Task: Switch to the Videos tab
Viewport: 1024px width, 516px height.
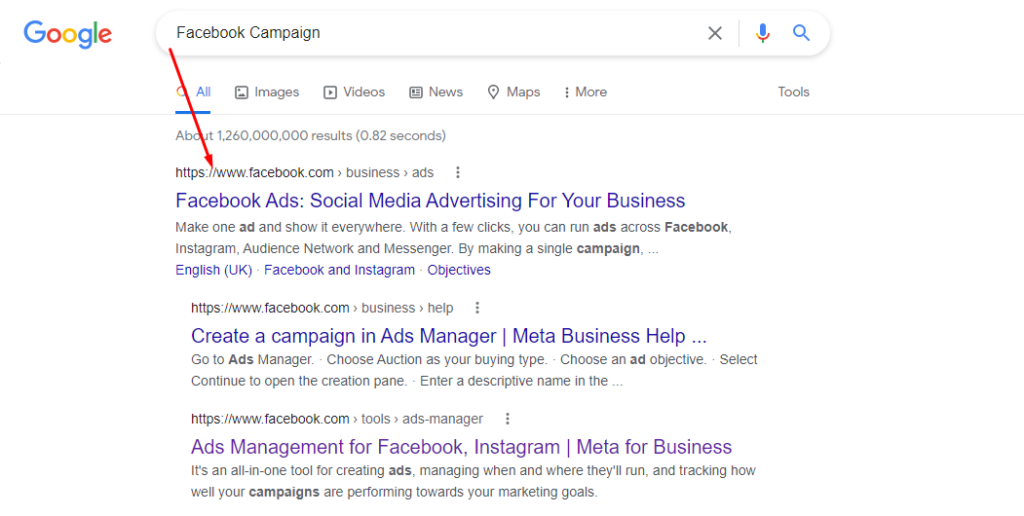Action: (x=354, y=92)
